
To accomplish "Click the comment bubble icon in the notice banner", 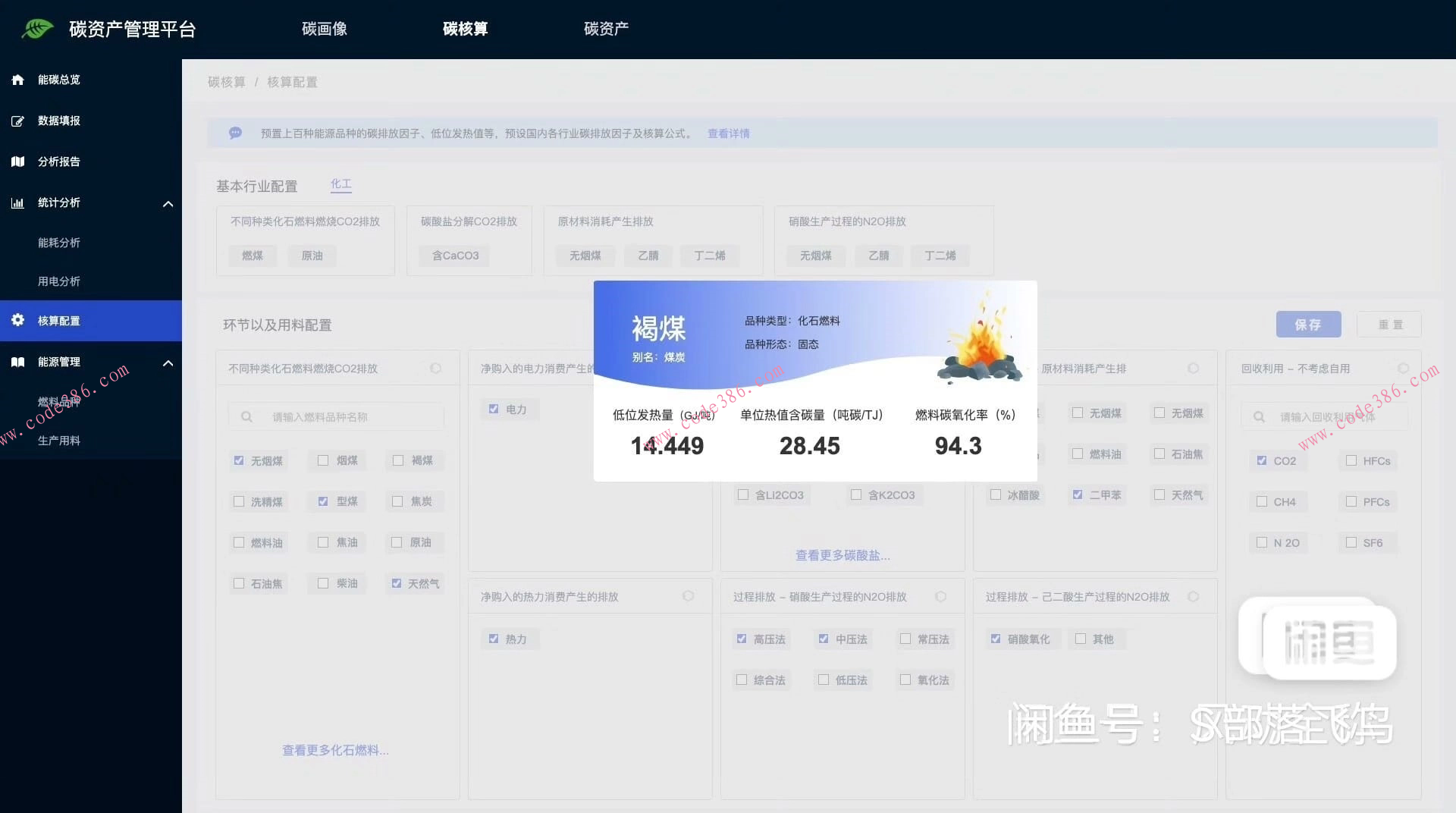I will [235, 133].
